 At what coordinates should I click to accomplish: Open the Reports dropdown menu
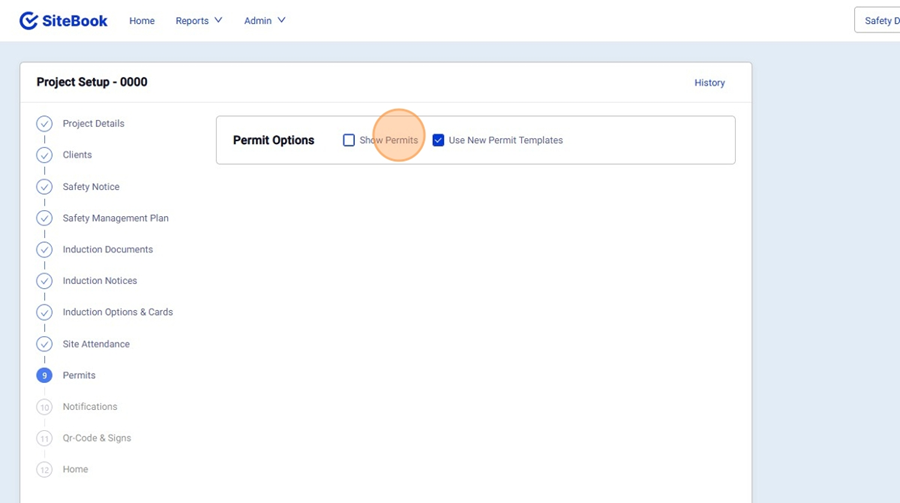point(198,21)
